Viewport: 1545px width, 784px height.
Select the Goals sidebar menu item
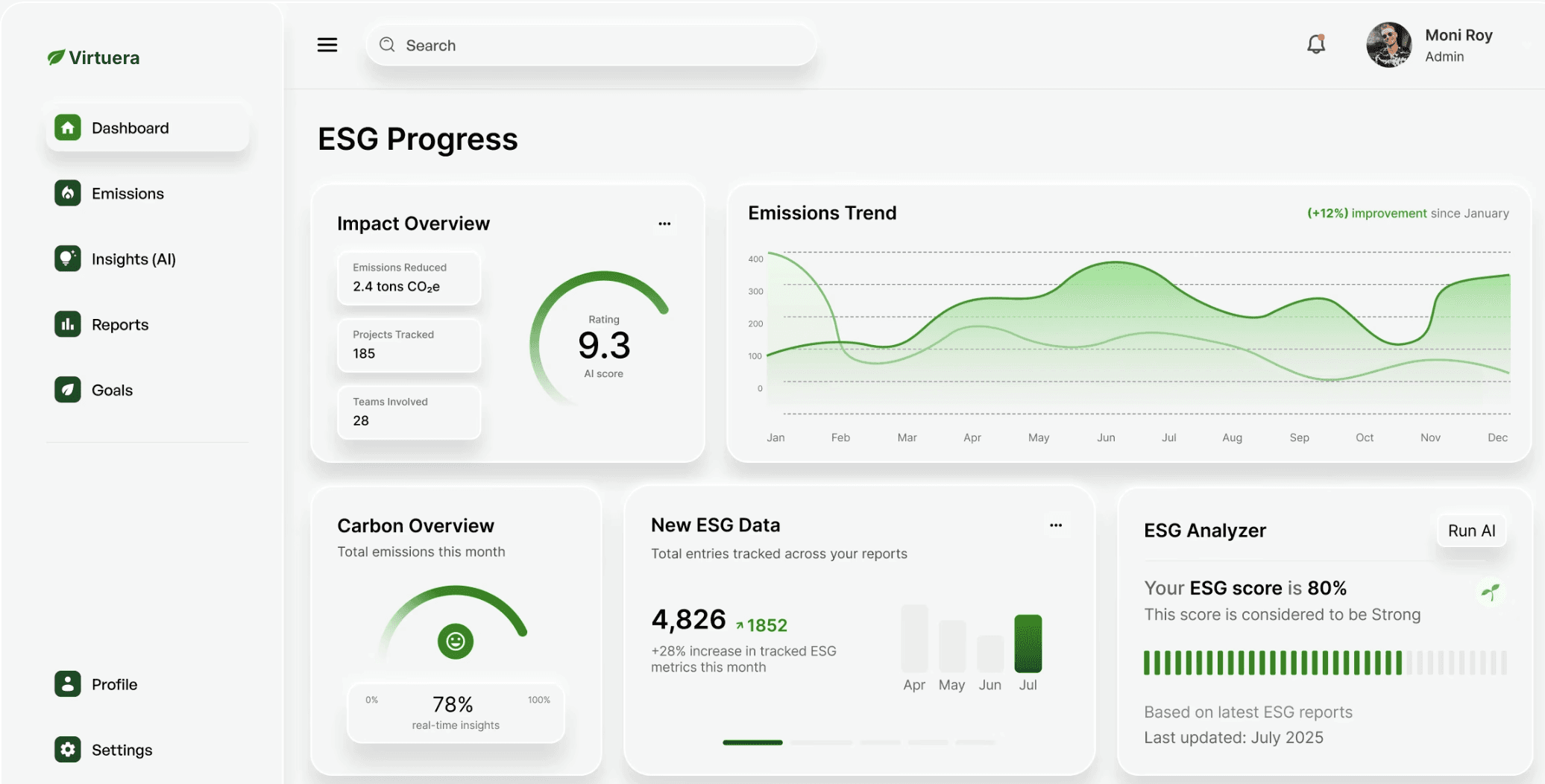[x=112, y=390]
